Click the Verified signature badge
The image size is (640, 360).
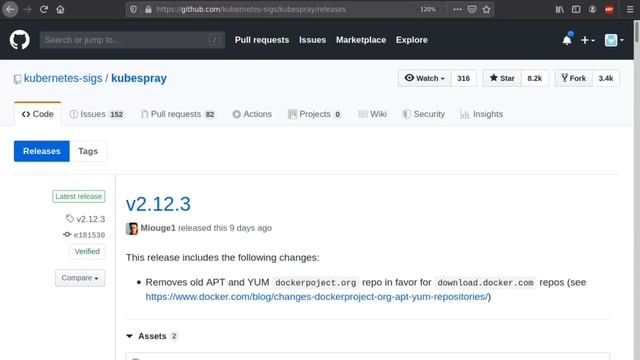87,251
